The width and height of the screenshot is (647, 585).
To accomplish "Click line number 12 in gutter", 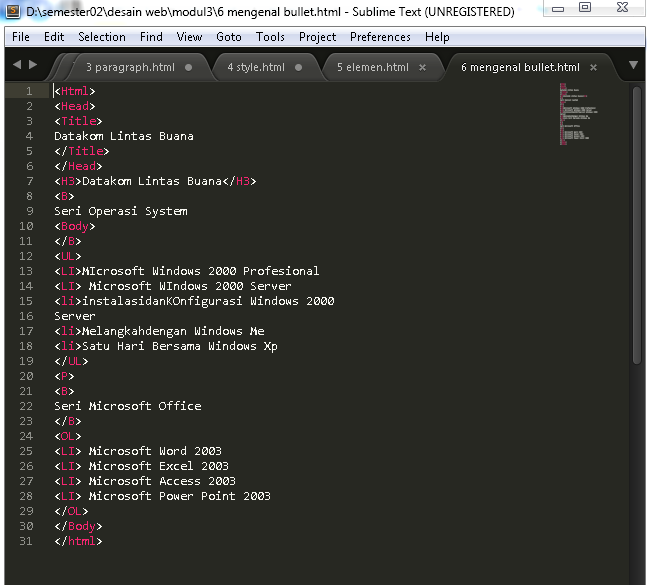I will pyautogui.click(x=26, y=256).
